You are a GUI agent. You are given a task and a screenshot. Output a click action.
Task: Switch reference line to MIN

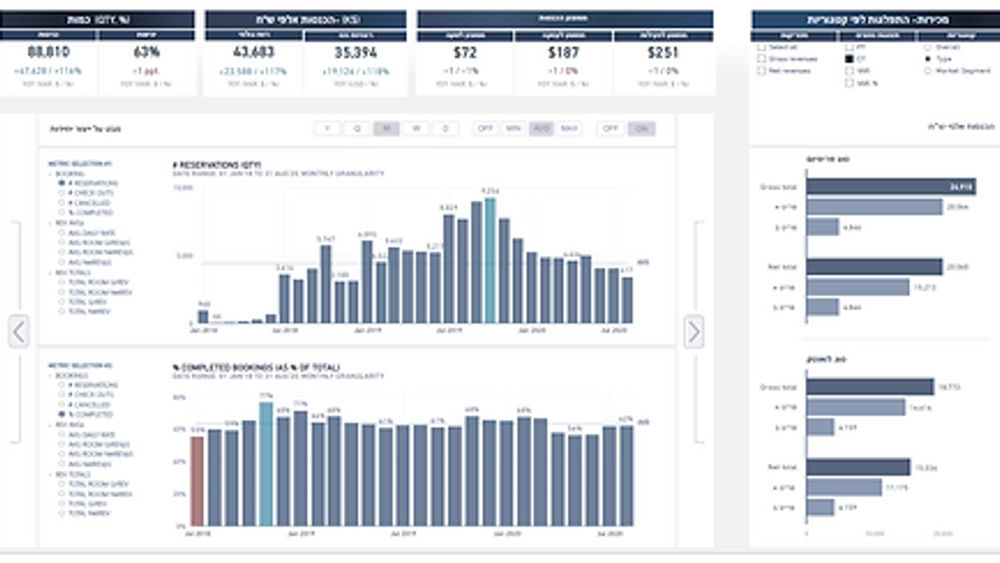pyautogui.click(x=513, y=129)
